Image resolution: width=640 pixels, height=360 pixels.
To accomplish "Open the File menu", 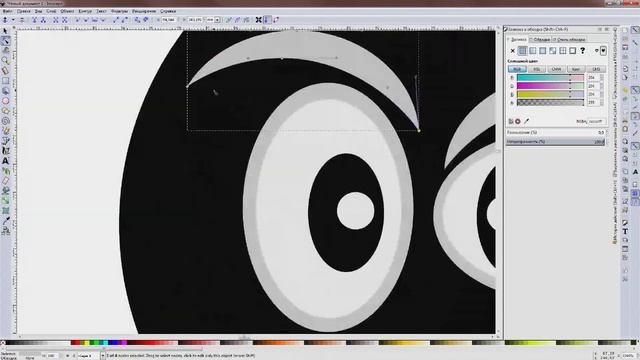I will tap(8, 11).
